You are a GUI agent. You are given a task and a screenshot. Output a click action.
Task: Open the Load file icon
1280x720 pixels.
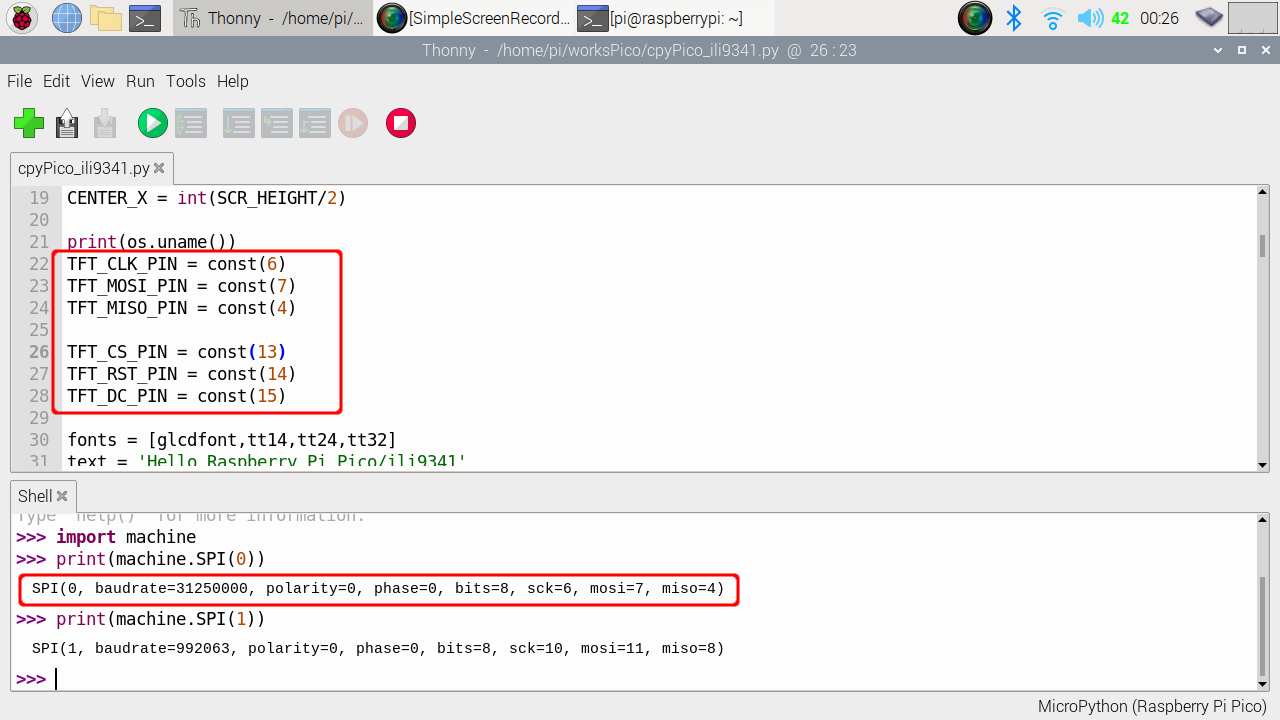(x=66, y=123)
